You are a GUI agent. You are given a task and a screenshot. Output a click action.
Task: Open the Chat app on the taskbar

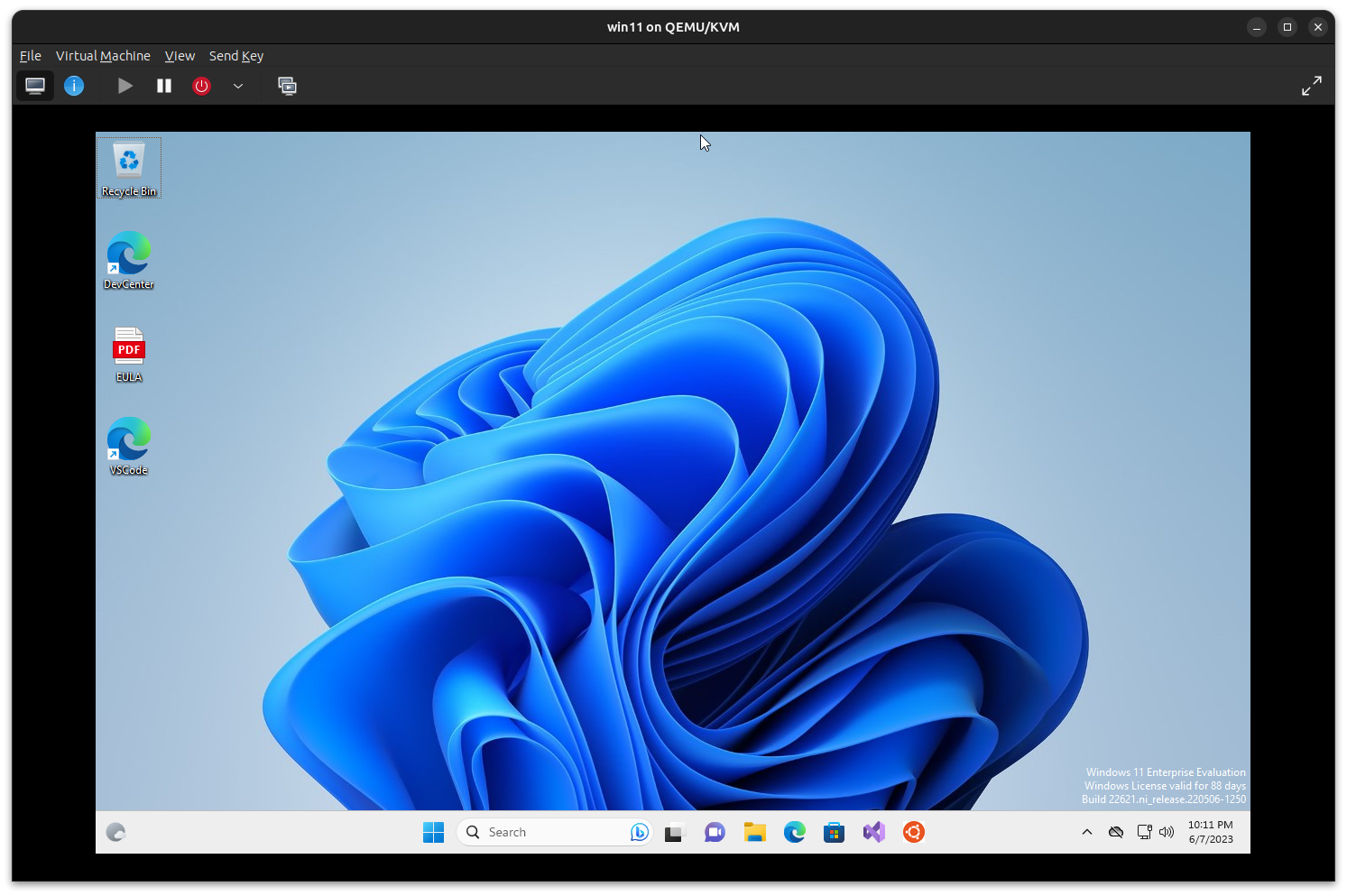[715, 832]
